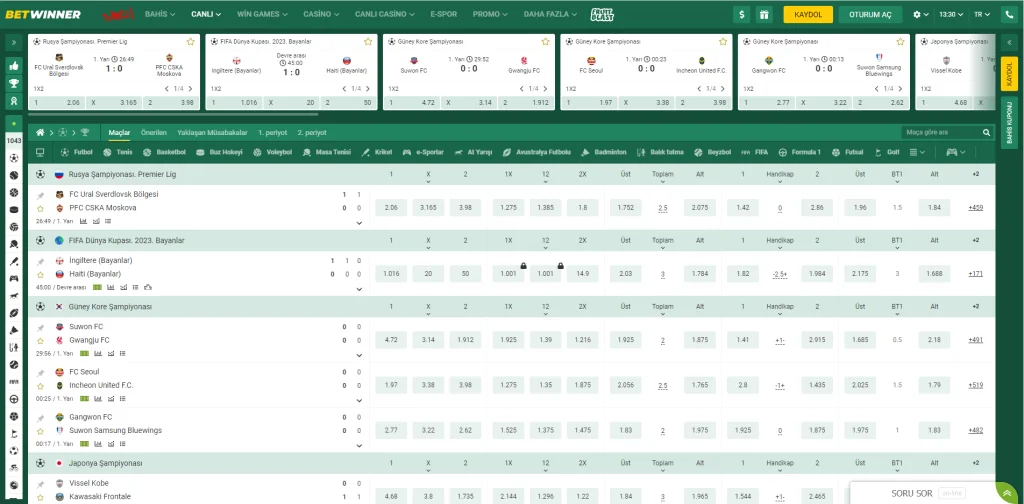Viewport: 1024px width, 504px height.
Task: Click the trophy breadcrumb icon
Action: click(x=85, y=133)
